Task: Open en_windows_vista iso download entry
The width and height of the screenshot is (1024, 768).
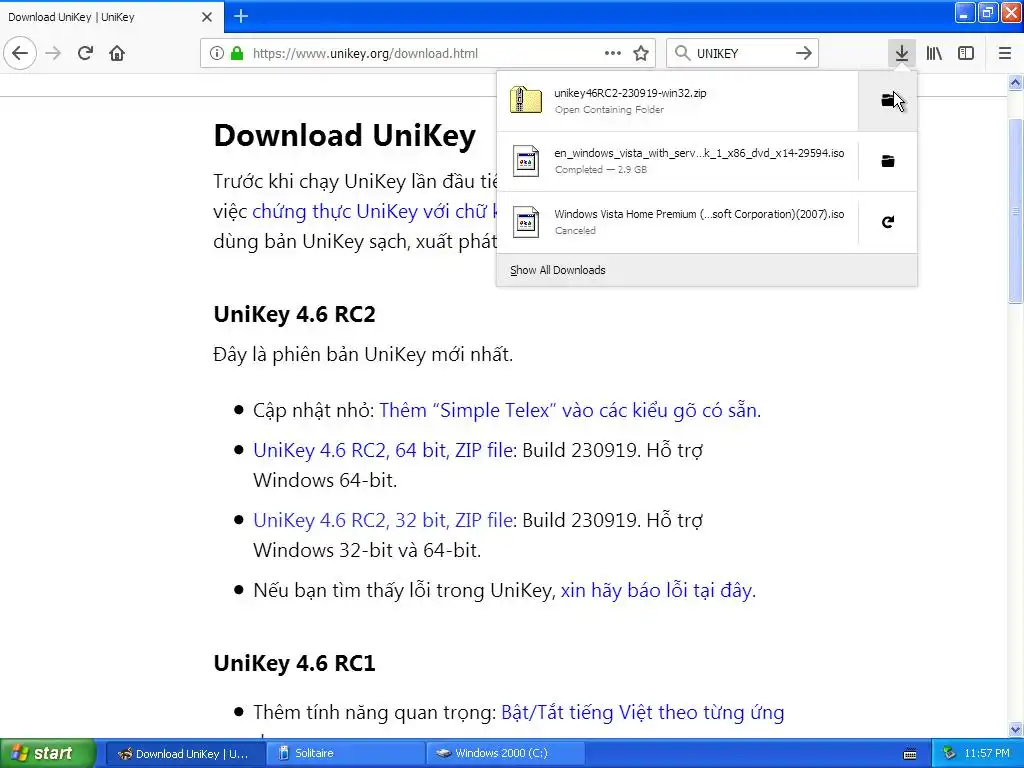Action: coord(677,161)
